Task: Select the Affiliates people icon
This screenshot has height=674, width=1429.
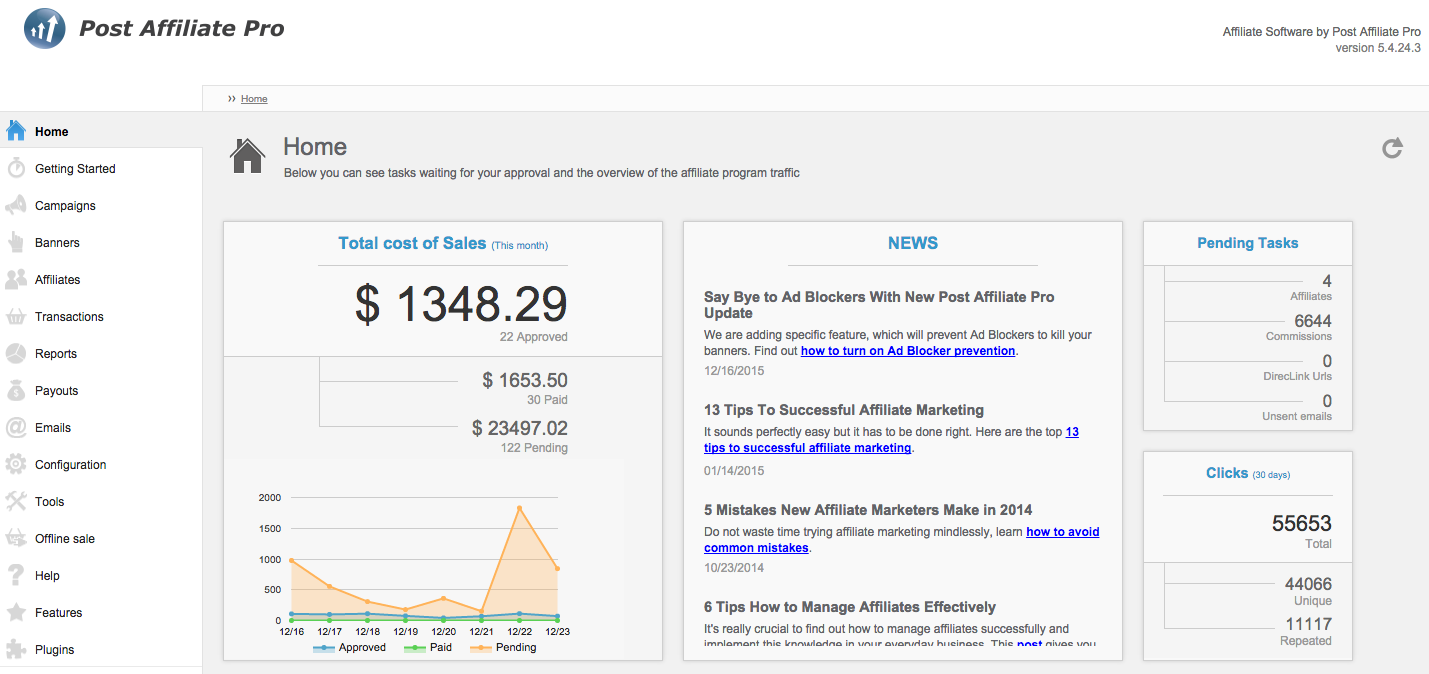Action: tap(16, 279)
